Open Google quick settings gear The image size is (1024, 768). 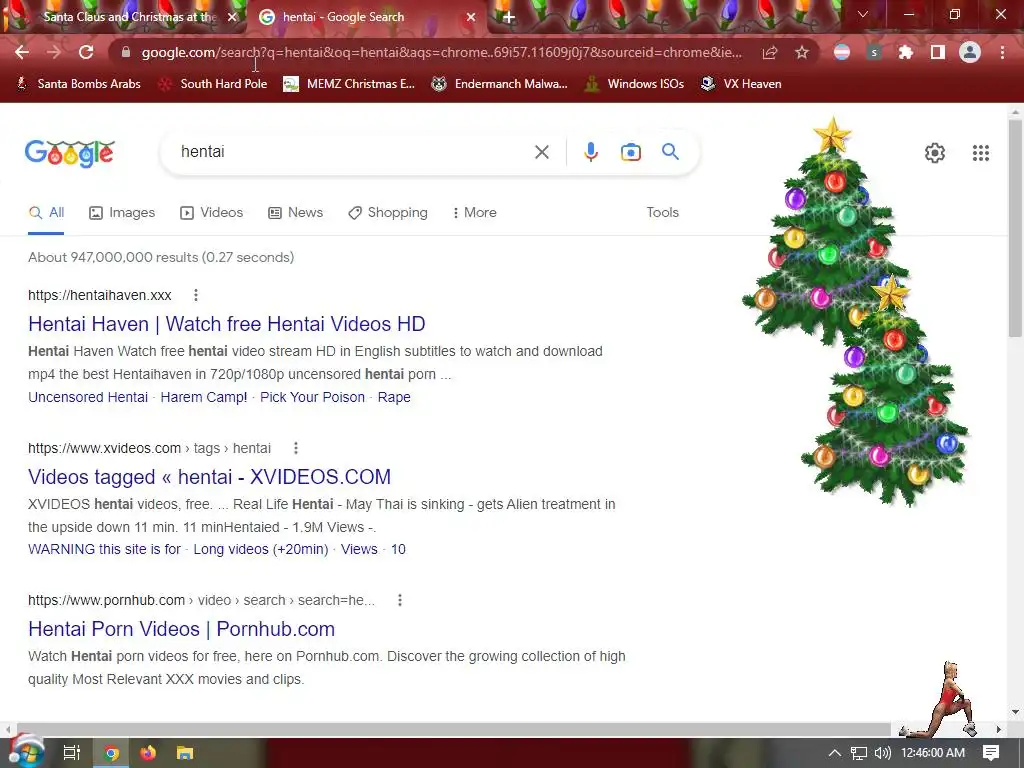pyautogui.click(x=935, y=153)
